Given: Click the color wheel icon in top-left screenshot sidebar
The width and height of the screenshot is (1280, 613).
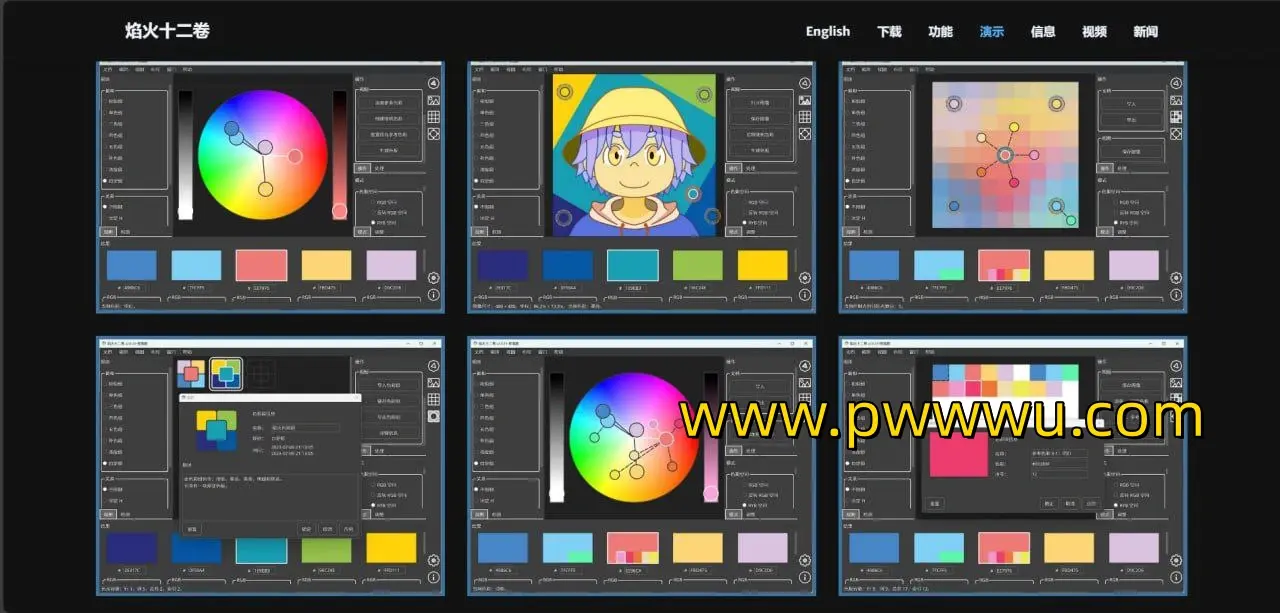Looking at the screenshot, I should pyautogui.click(x=434, y=84).
